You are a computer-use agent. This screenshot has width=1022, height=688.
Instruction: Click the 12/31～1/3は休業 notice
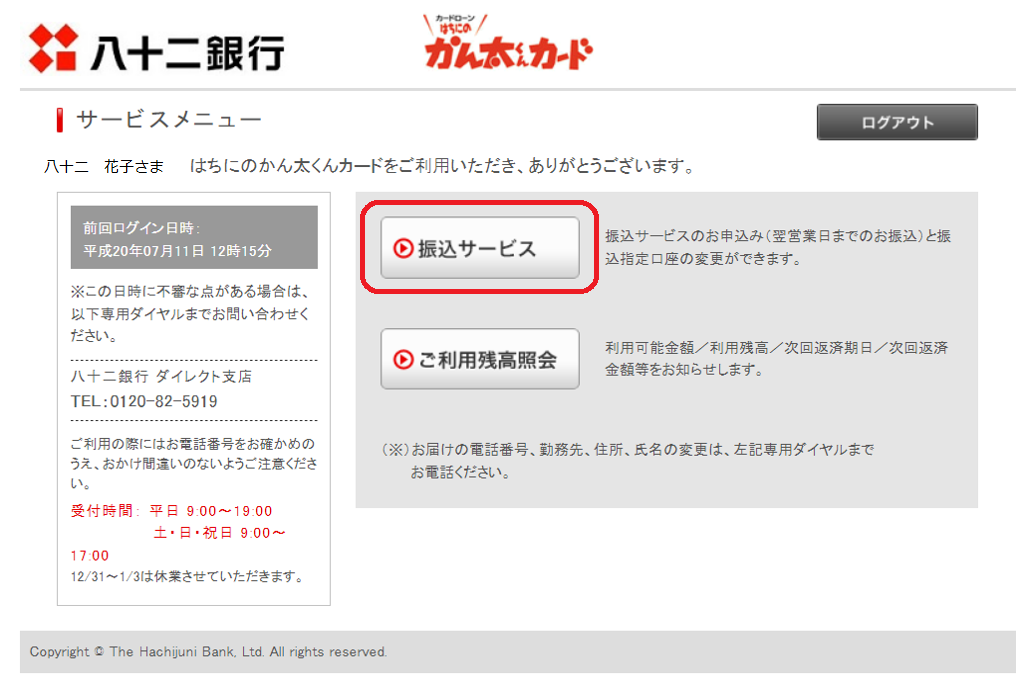tap(186, 577)
